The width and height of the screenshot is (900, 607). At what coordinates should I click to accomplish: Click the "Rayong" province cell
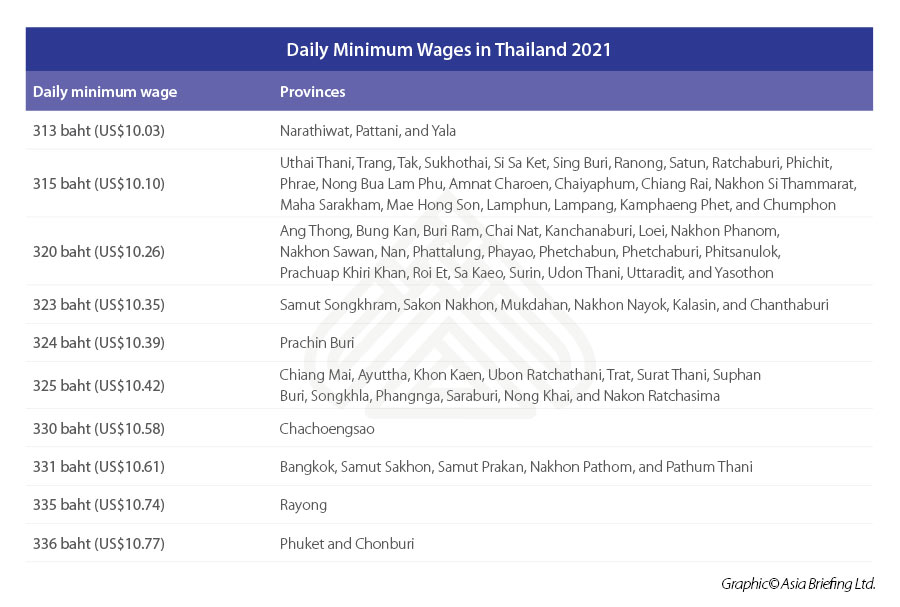[x=303, y=505]
